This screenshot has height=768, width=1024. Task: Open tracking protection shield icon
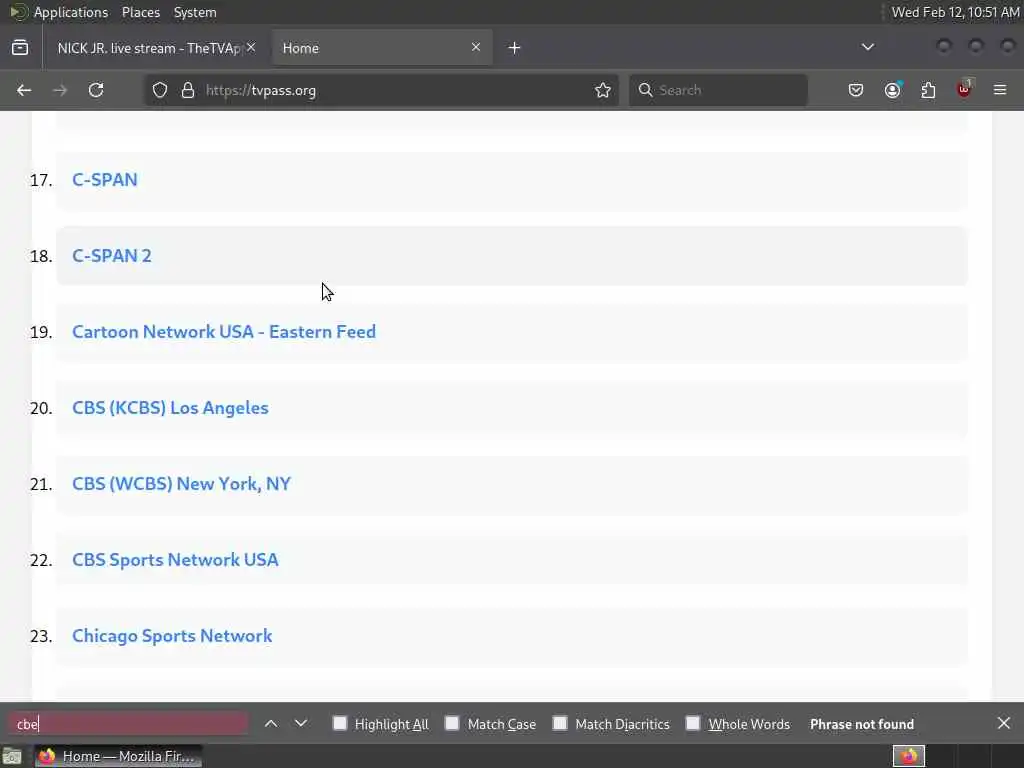[160, 90]
